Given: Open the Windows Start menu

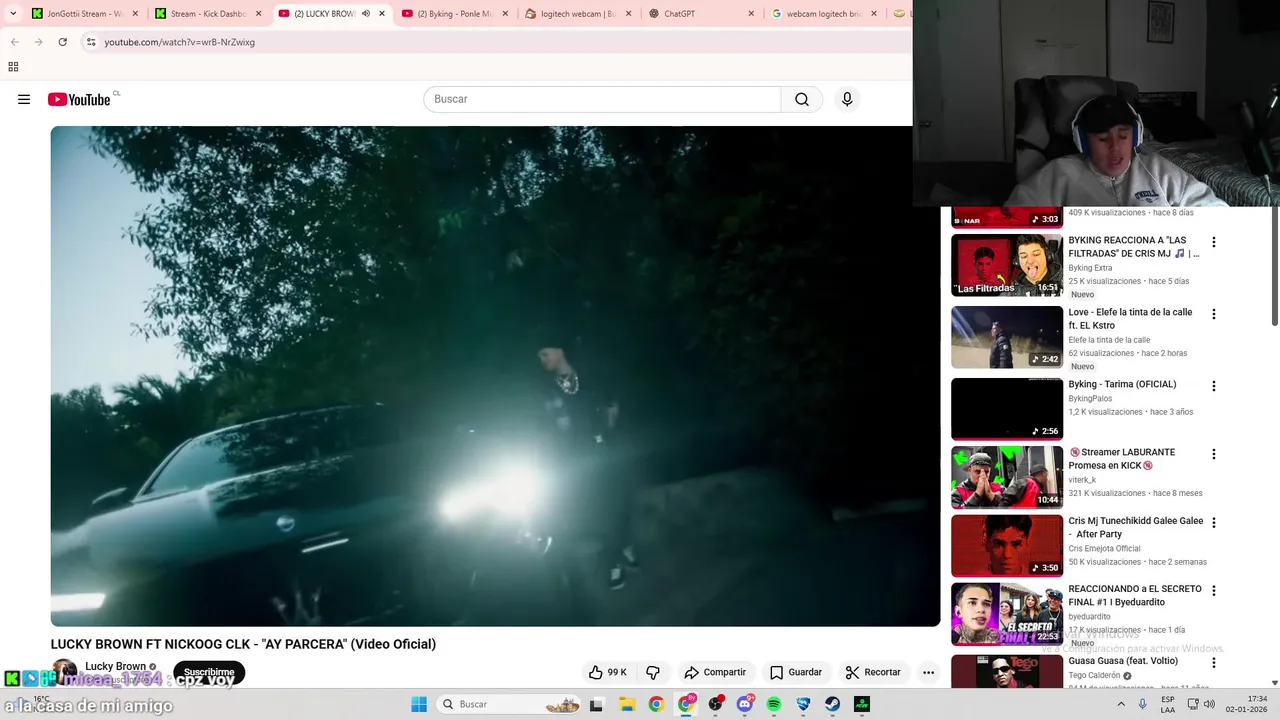Looking at the screenshot, I should [x=419, y=704].
